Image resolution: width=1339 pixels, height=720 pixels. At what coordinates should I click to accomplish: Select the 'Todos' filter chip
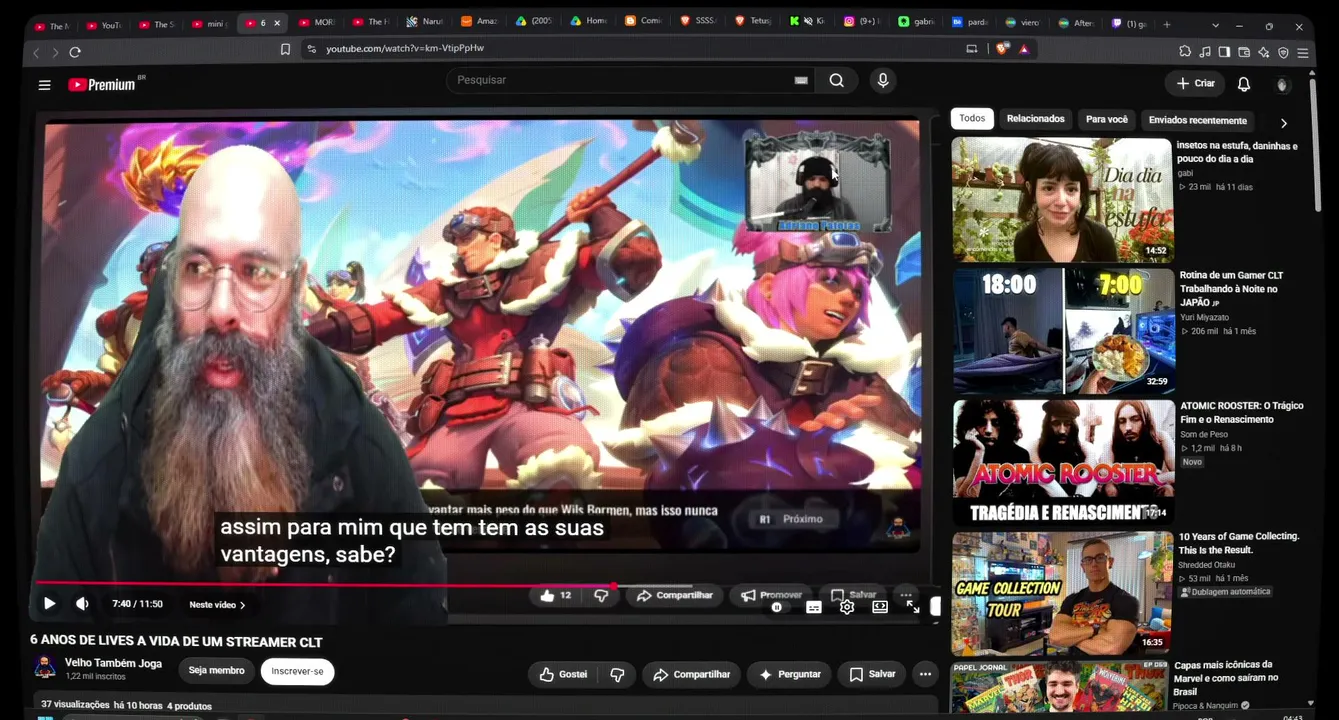[x=972, y=119]
